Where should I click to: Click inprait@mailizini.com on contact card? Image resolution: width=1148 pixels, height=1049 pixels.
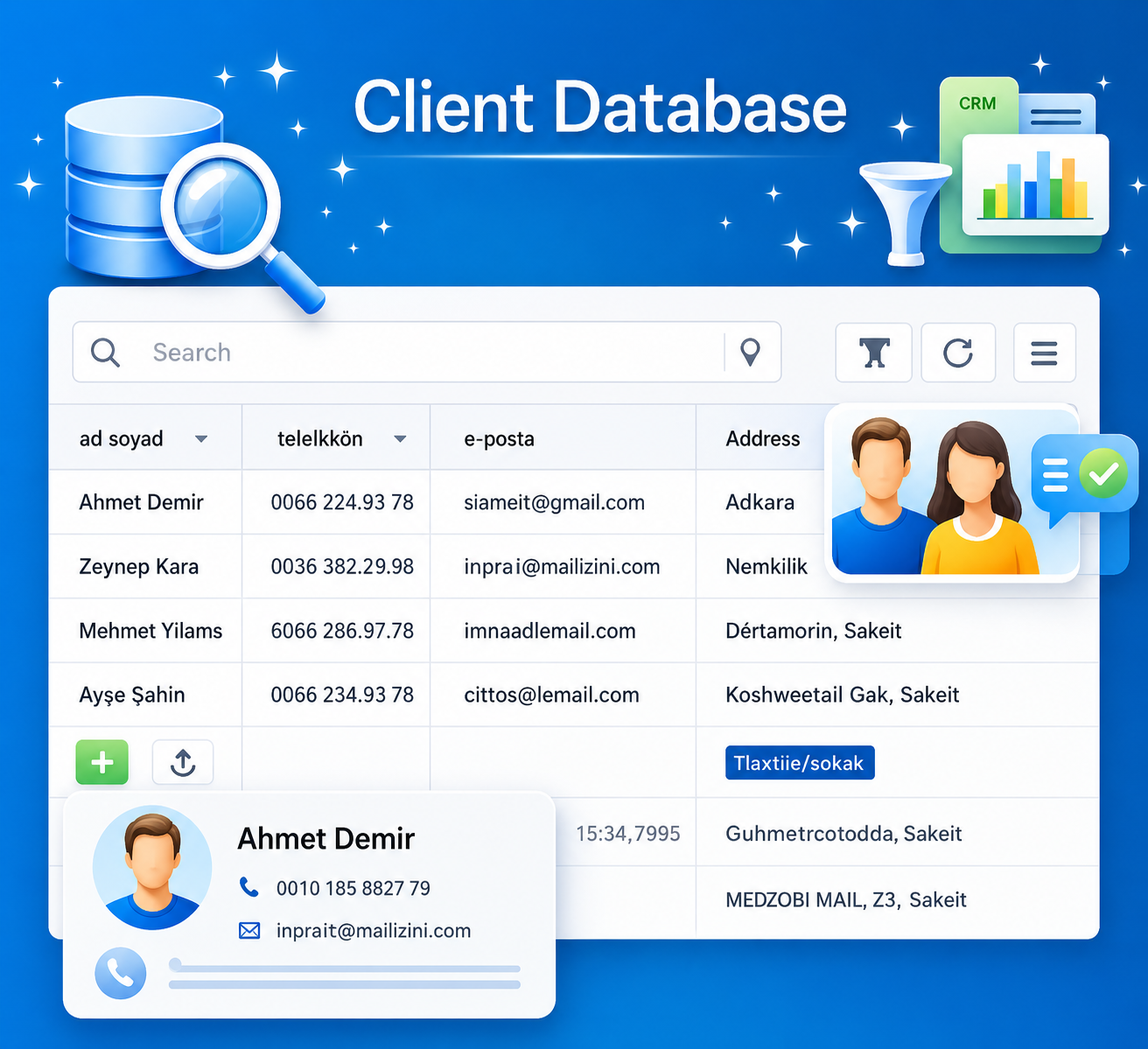click(374, 931)
